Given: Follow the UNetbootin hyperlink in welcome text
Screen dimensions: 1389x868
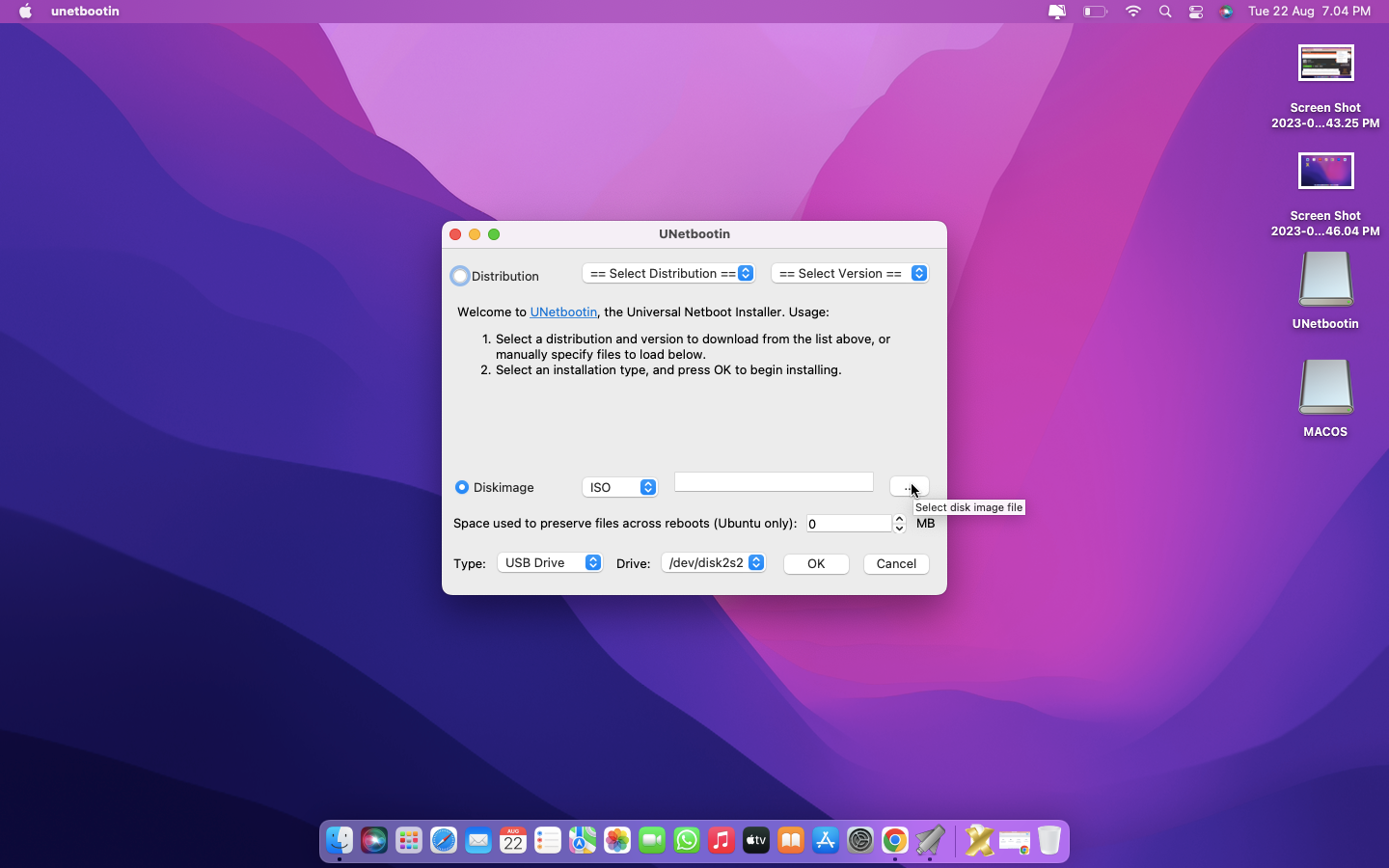Looking at the screenshot, I should [x=563, y=312].
